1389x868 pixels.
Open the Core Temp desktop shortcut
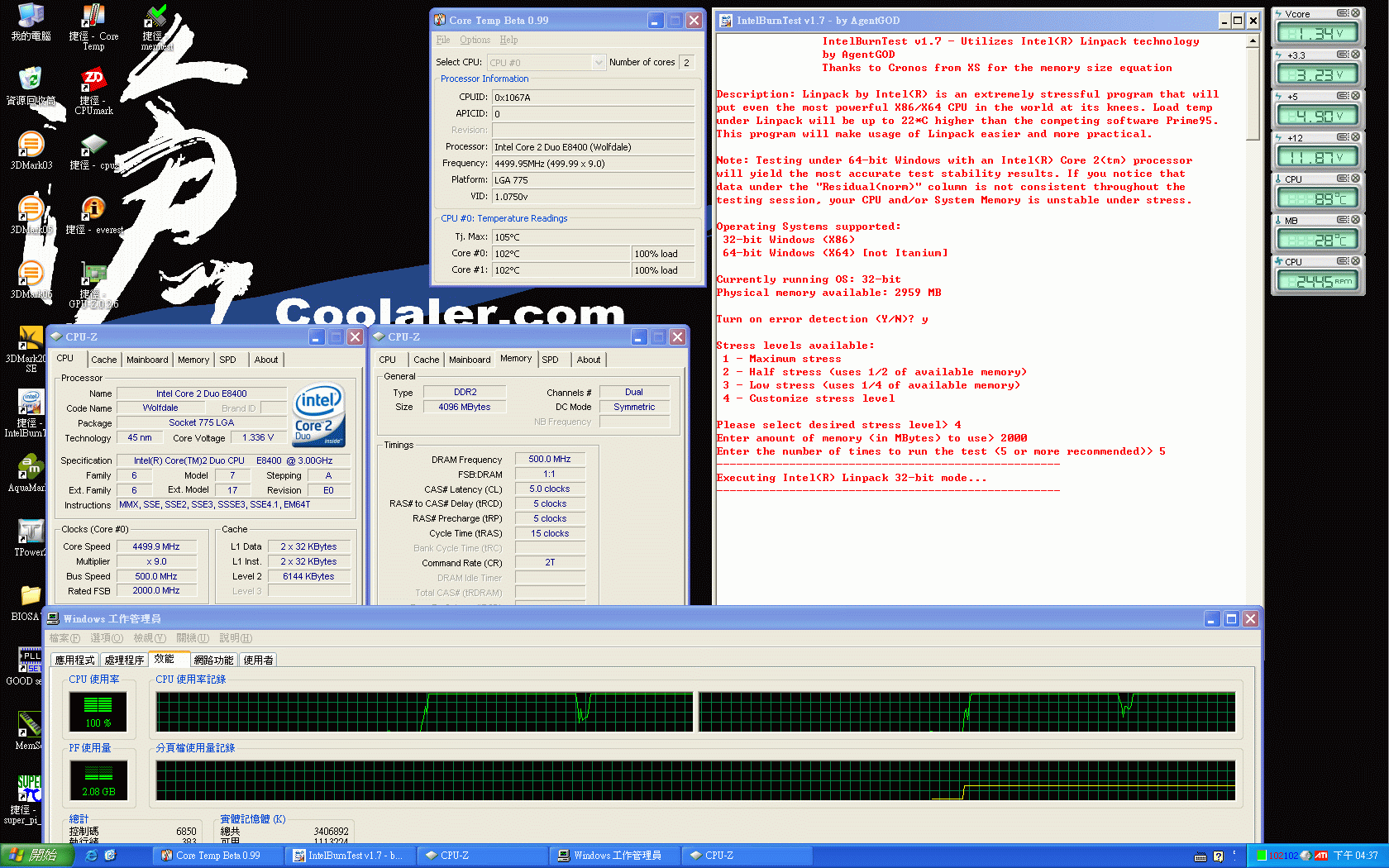pos(93,26)
